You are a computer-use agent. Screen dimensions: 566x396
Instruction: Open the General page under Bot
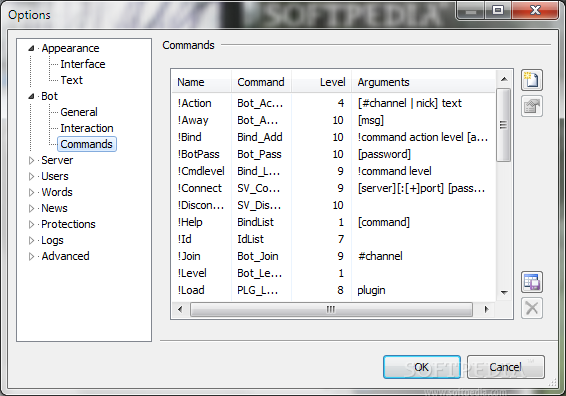pos(79,112)
